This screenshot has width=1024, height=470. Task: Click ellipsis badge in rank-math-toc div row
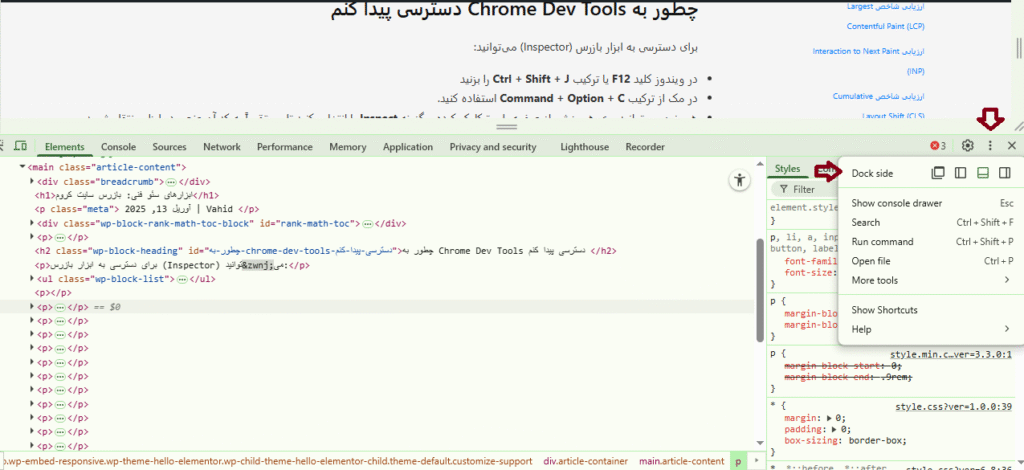click(x=368, y=223)
